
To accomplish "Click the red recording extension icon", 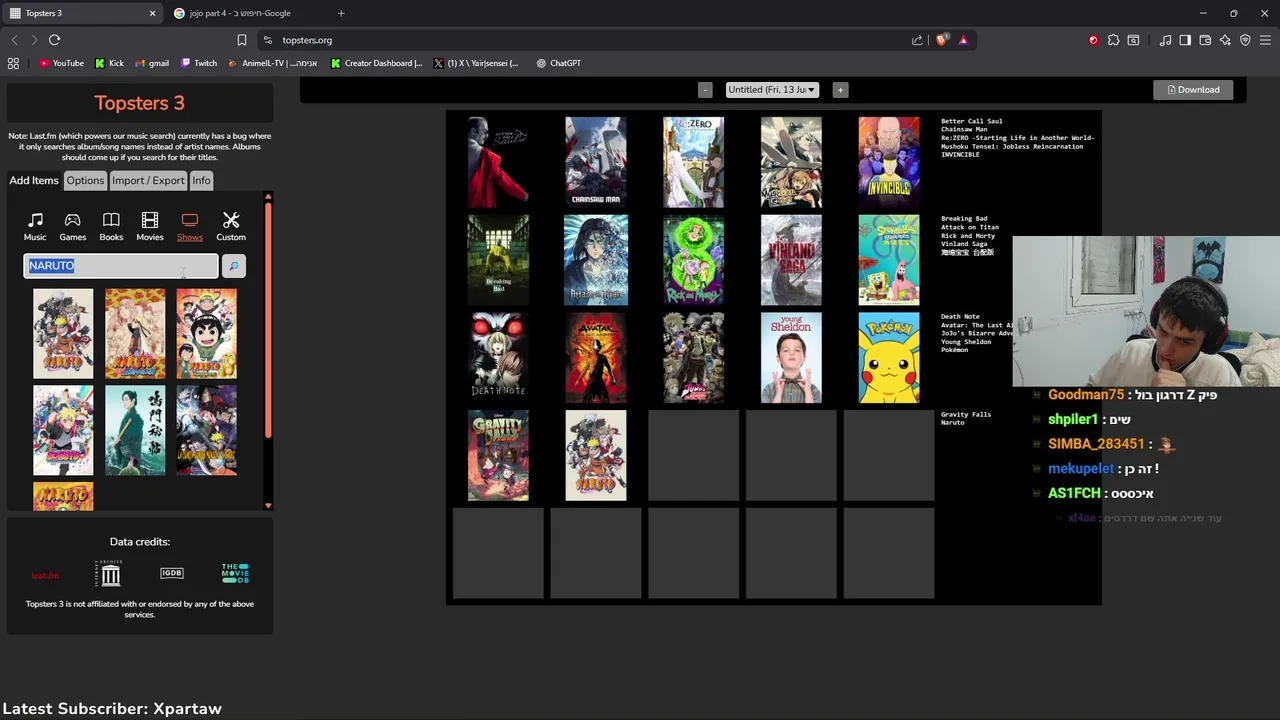I will point(1093,40).
